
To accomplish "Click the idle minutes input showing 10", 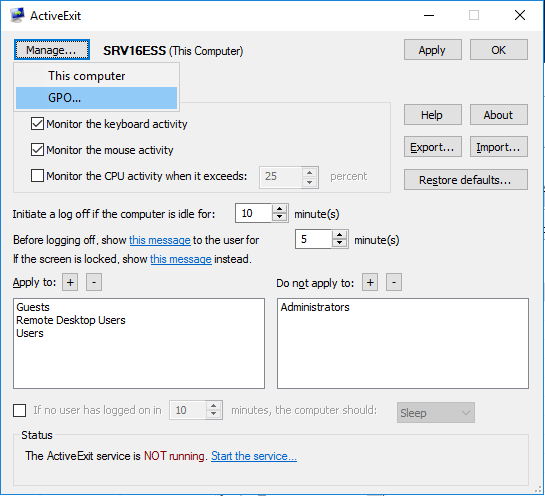I will tap(253, 213).
